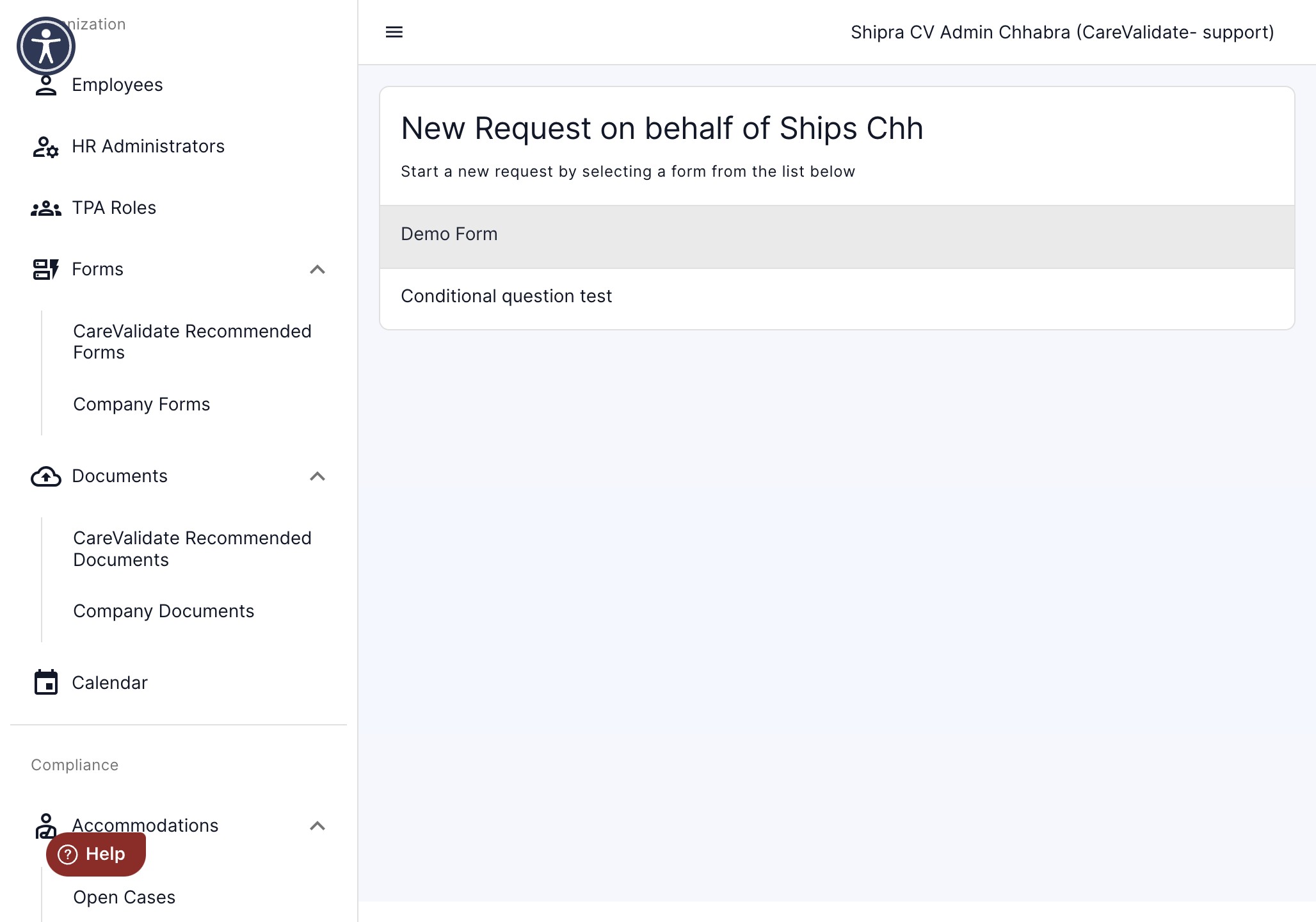Click the Accommodations person icon
Screen dimensions: 1316x922
tap(45, 825)
